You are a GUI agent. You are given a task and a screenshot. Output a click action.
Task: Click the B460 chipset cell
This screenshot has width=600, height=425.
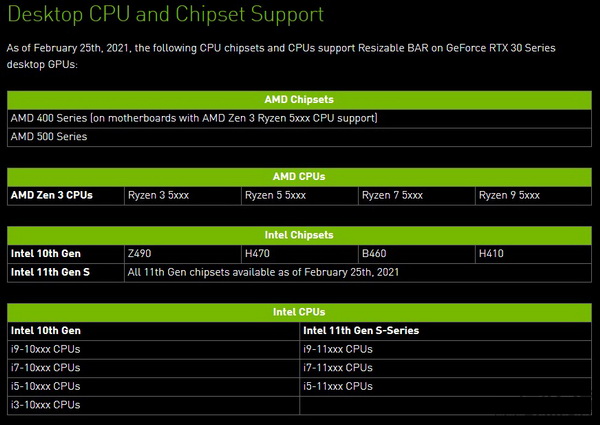tap(417, 254)
